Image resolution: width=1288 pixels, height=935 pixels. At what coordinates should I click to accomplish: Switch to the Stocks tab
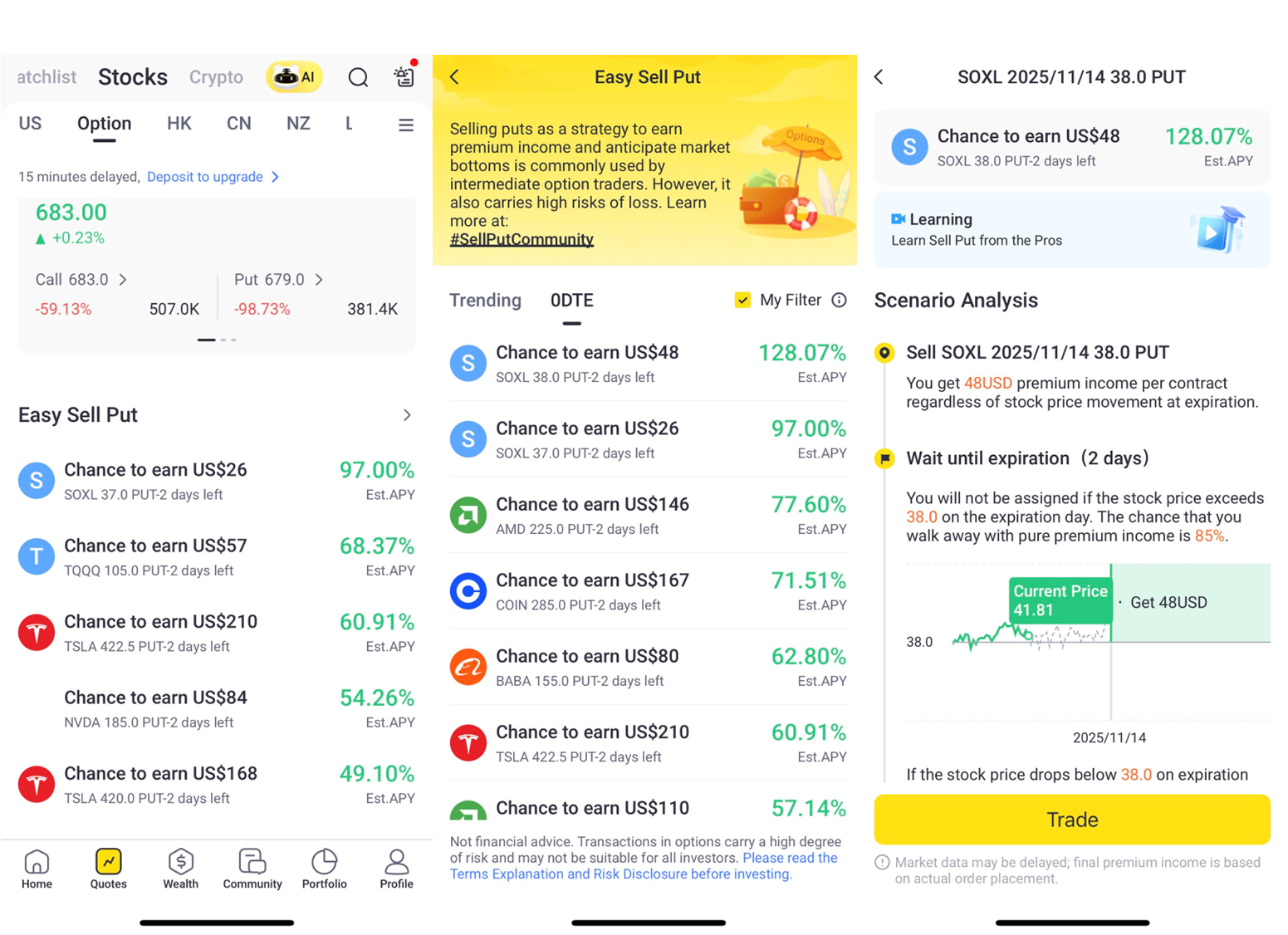(x=133, y=77)
